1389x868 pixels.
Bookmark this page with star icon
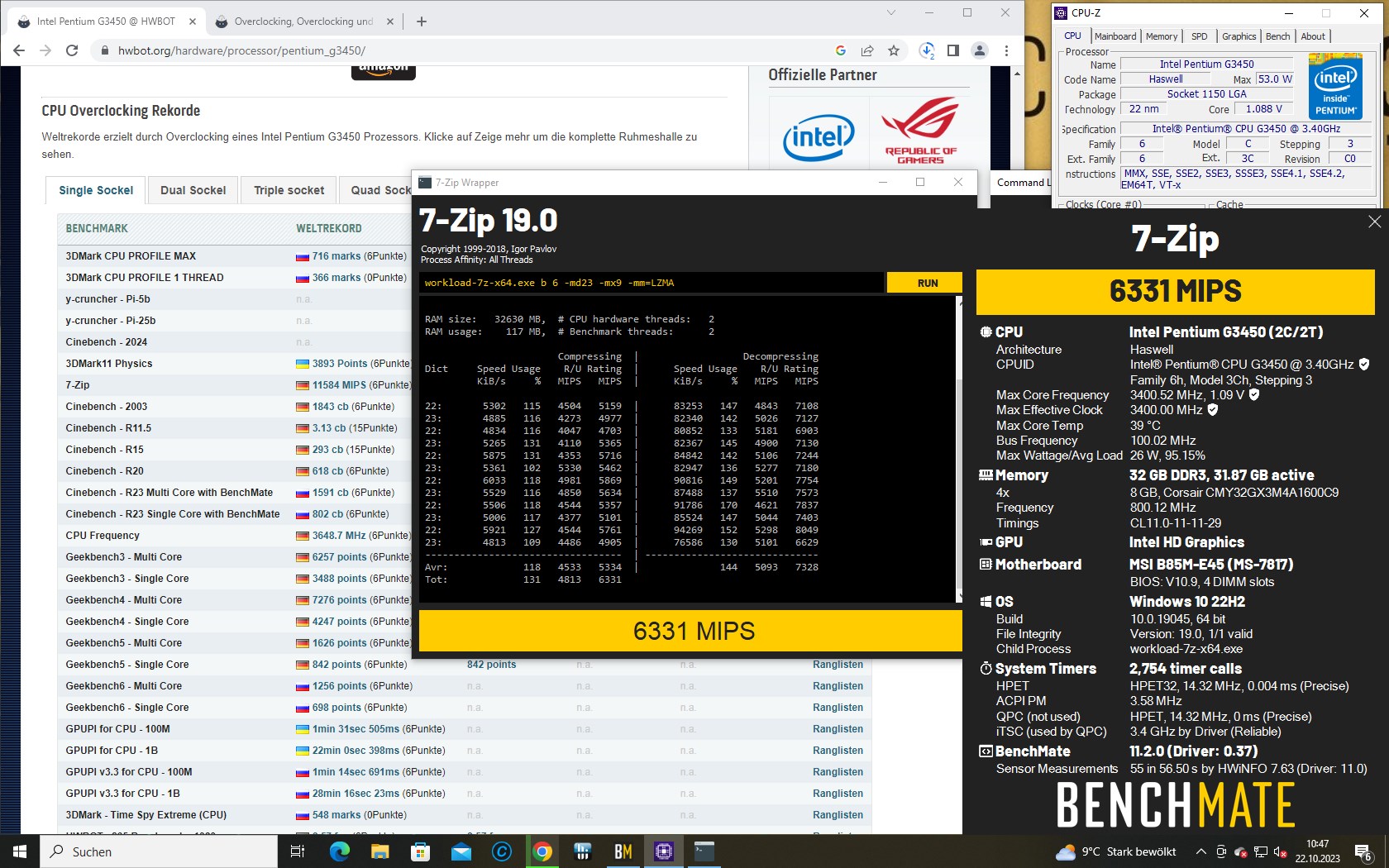coord(894,50)
